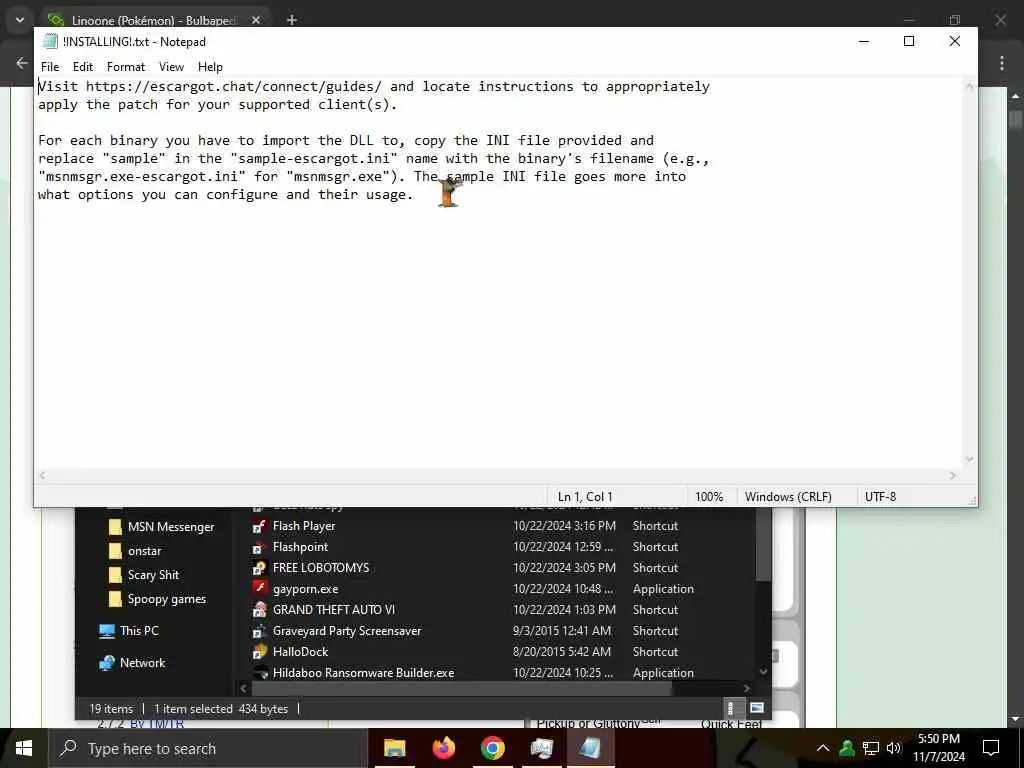This screenshot has width=1024, height=768.
Task: Click the Ln 1, Col 1 status text
Action: [x=585, y=497]
